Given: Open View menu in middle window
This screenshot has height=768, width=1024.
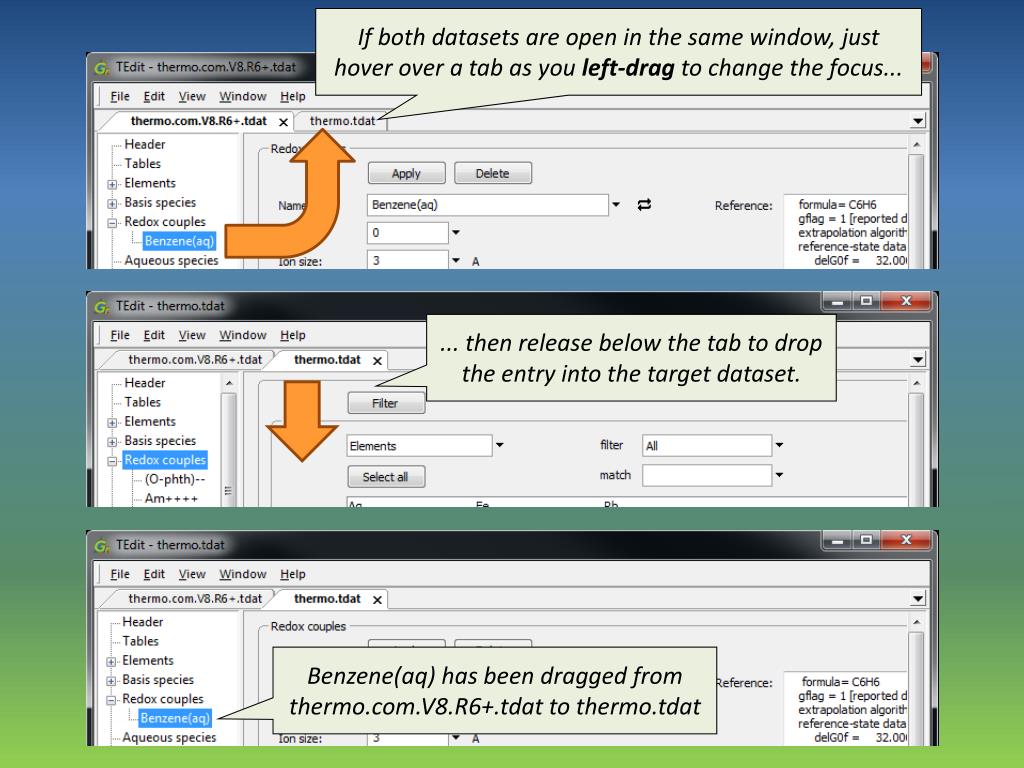Looking at the screenshot, I should (192, 335).
